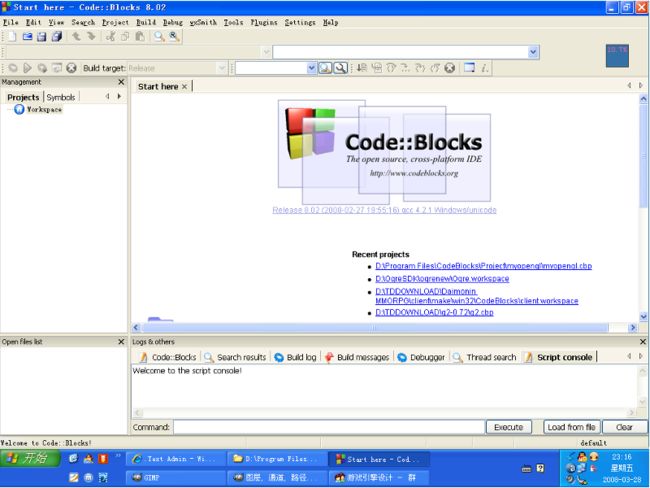650x488 pixels.
Task: Switch to the GIMP taskbar window
Action: (x=176, y=478)
